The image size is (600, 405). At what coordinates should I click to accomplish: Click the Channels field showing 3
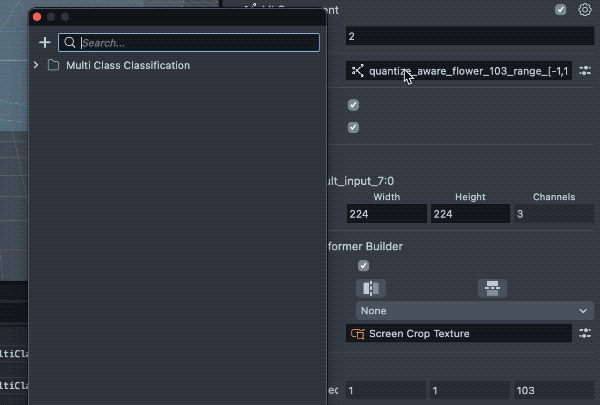(554, 214)
